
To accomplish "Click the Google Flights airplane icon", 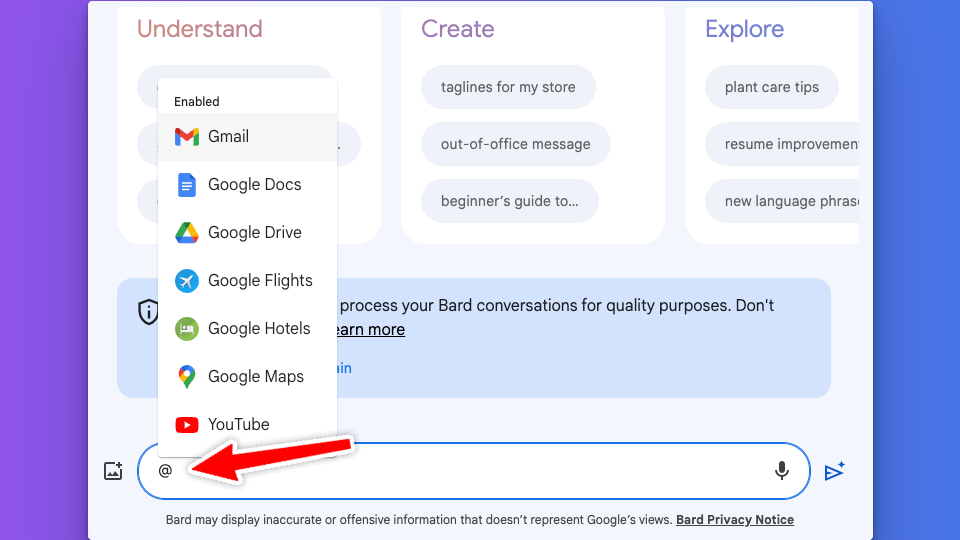I will [x=187, y=281].
